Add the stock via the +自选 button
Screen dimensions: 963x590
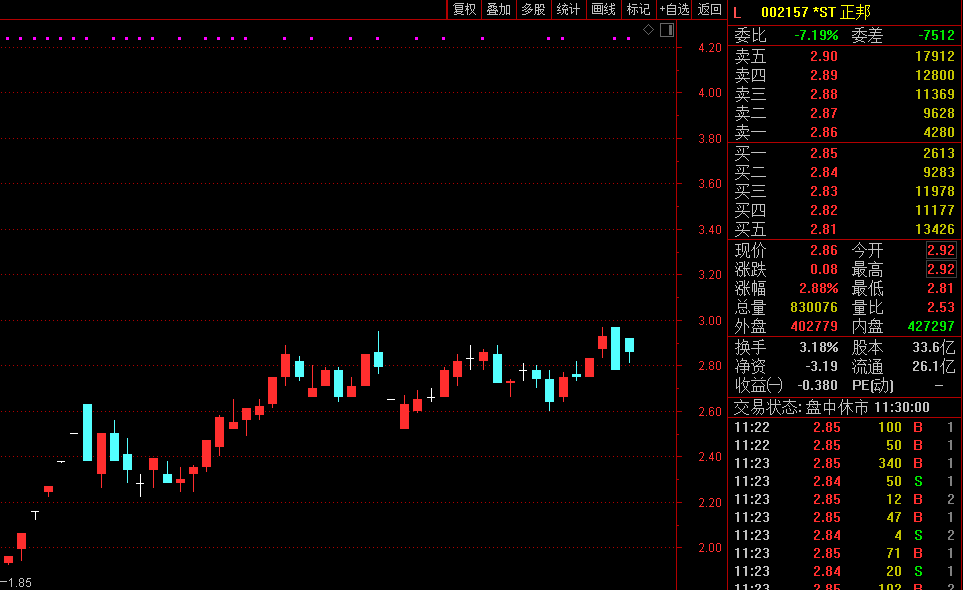[674, 10]
